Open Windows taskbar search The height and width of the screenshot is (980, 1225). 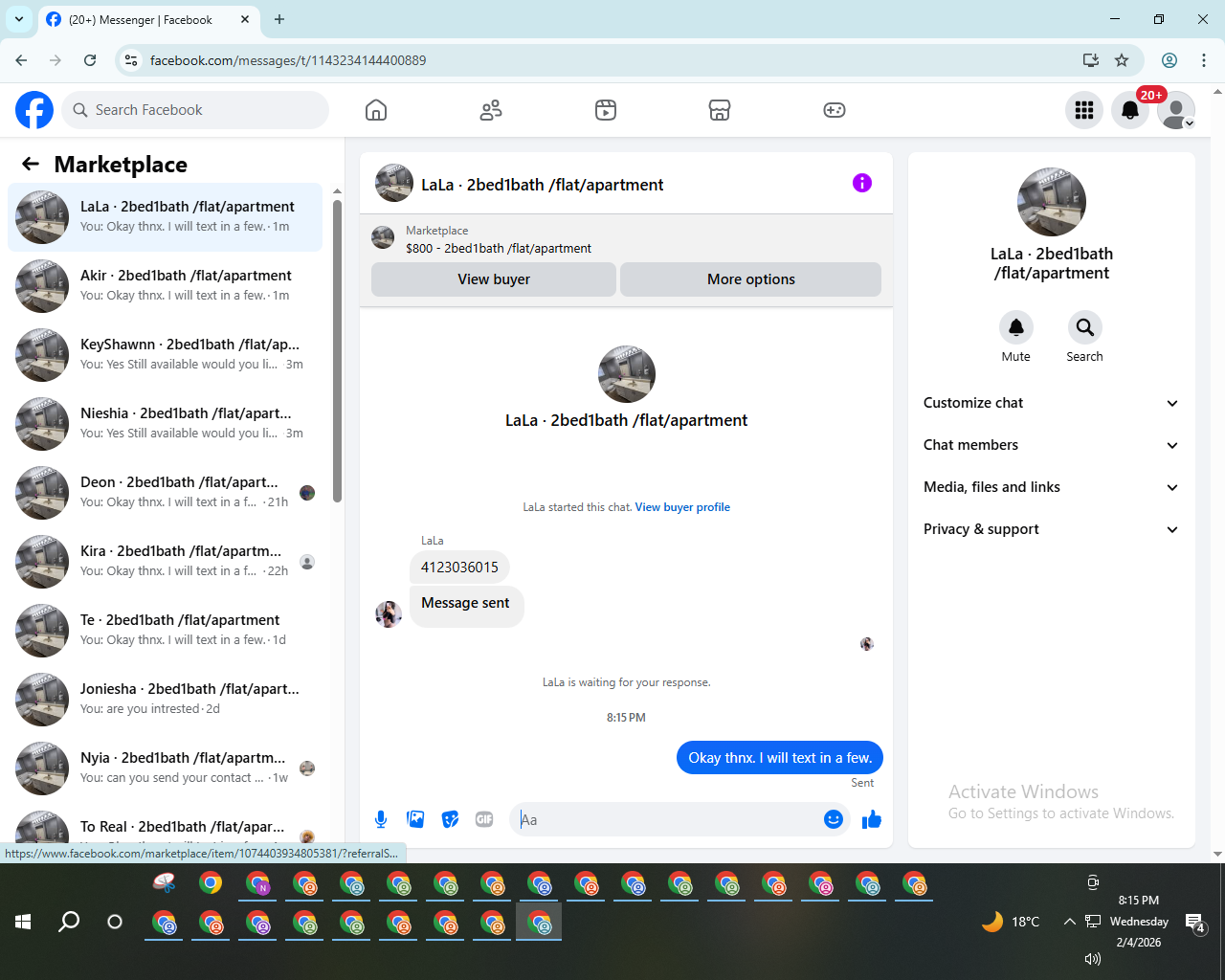point(69,922)
